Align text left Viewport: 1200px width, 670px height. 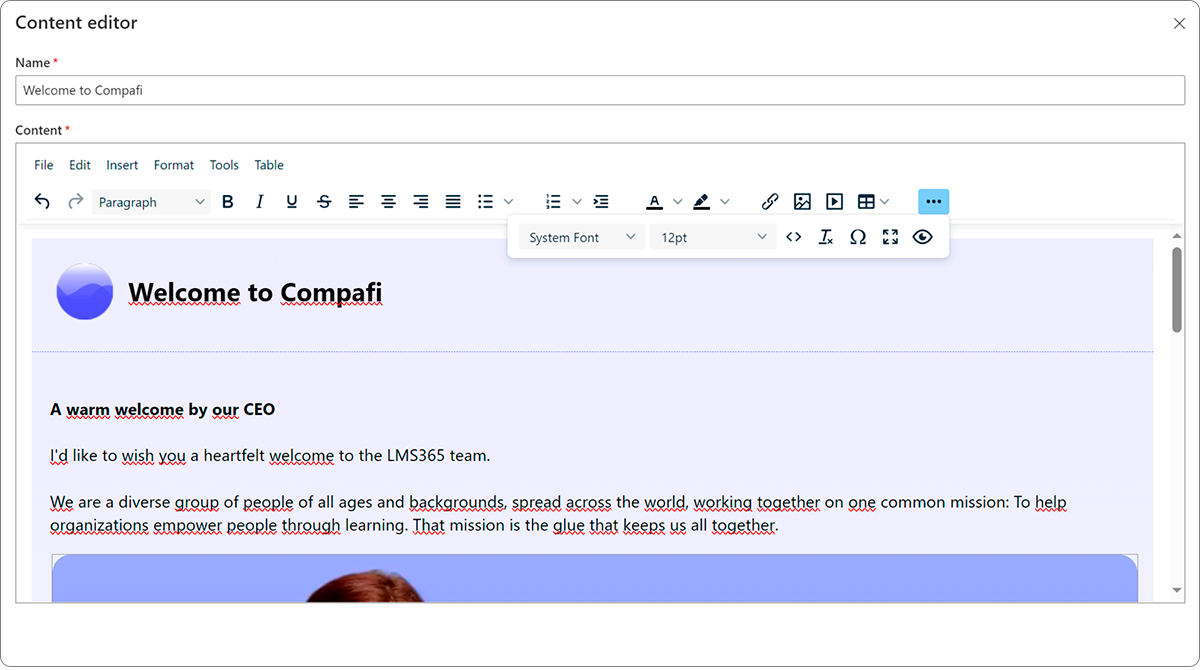point(356,202)
